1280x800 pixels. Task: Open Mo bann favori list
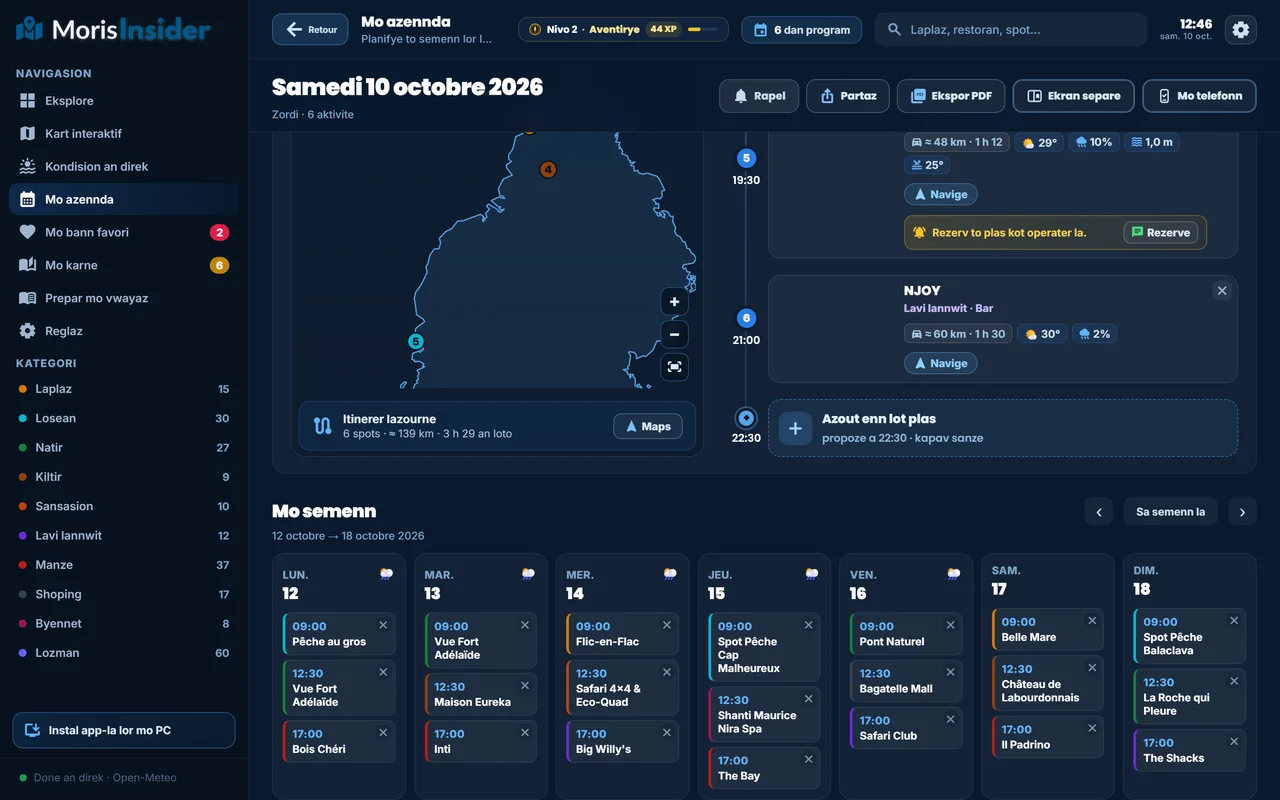tap(124, 233)
